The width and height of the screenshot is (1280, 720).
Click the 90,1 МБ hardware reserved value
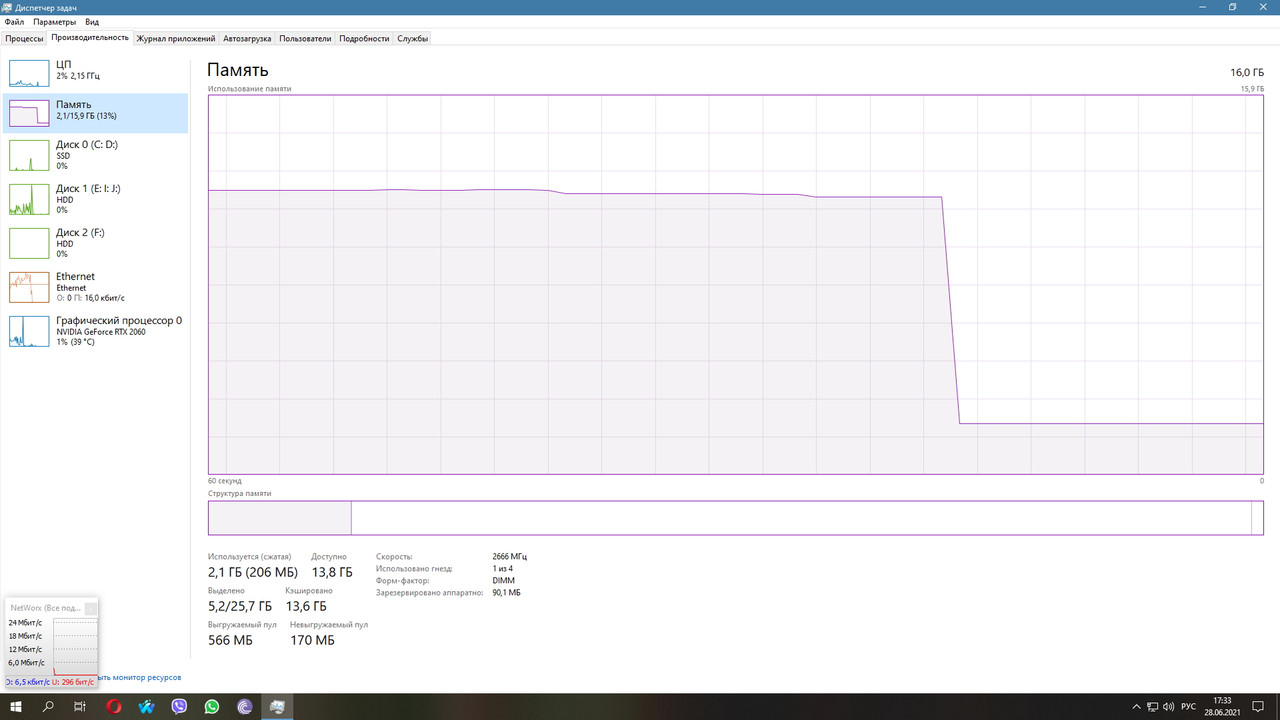pos(506,592)
